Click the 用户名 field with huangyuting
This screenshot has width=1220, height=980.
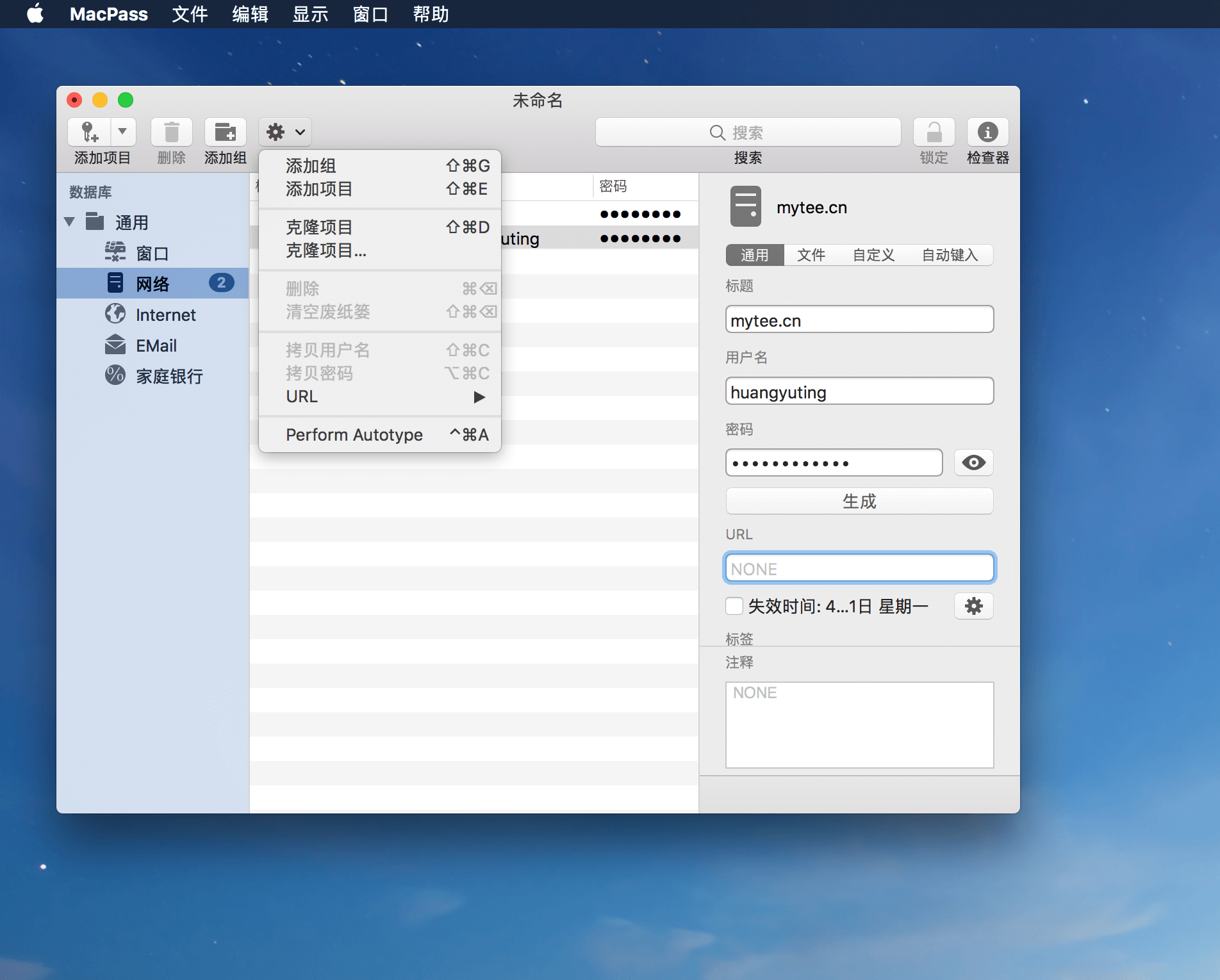(859, 391)
